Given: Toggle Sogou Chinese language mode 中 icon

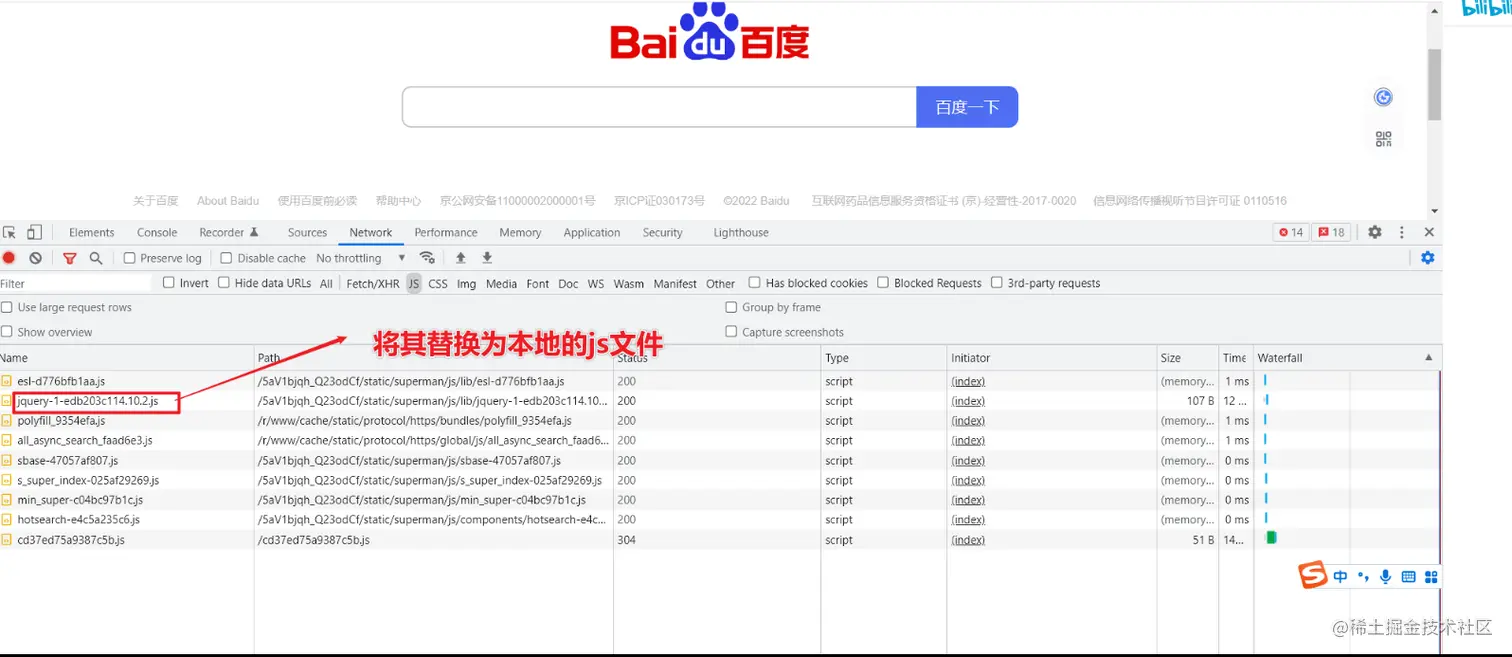Looking at the screenshot, I should tap(1340, 577).
